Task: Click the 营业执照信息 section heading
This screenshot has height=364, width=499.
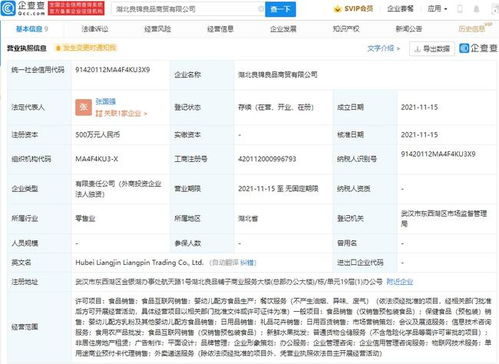Action: pos(27,48)
